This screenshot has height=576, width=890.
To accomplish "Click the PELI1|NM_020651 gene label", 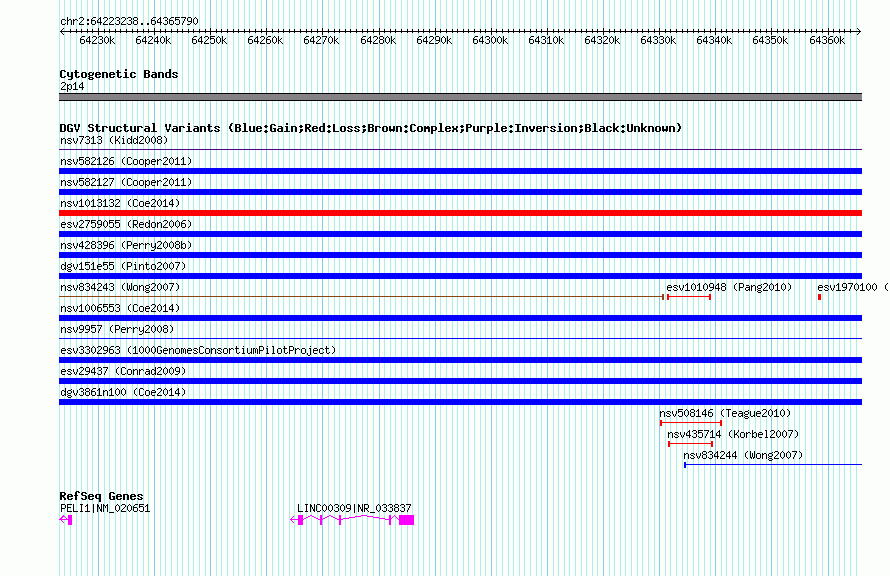I will tap(105, 508).
